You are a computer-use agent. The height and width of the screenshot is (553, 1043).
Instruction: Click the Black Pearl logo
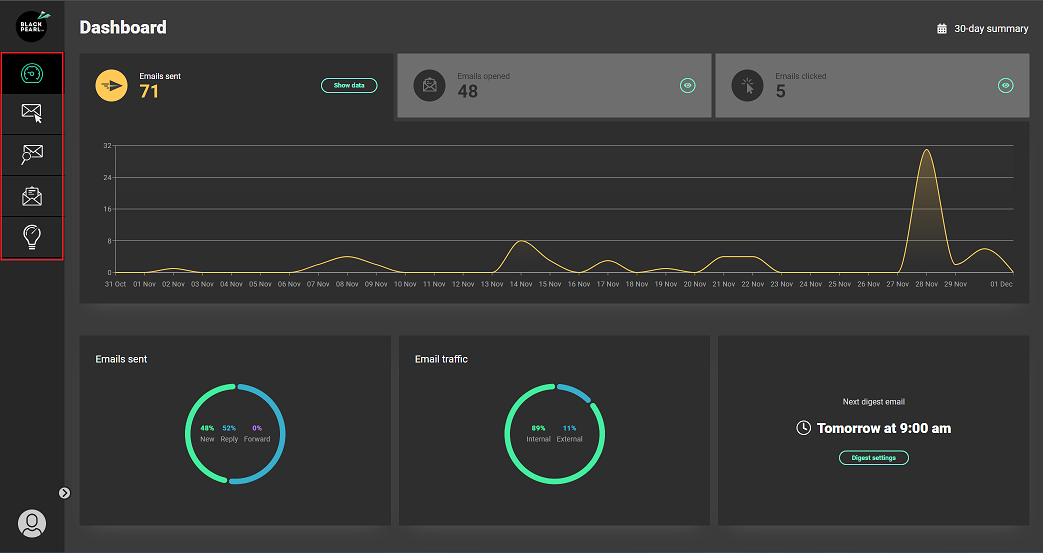click(x=32, y=26)
